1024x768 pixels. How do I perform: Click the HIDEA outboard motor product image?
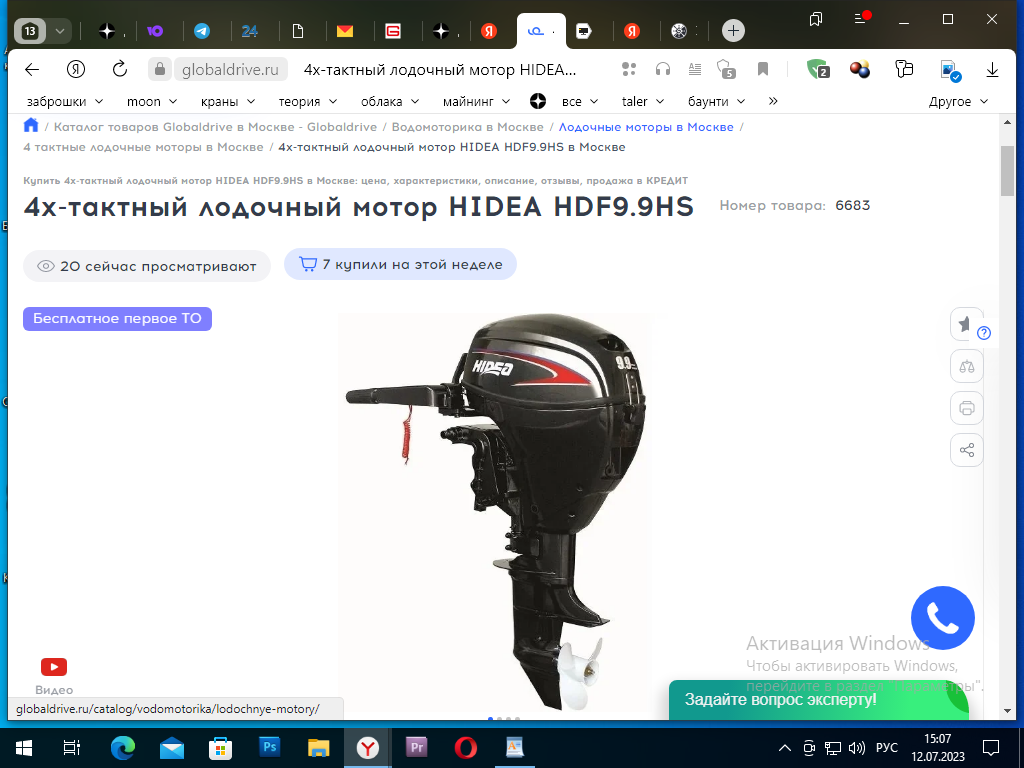point(494,513)
